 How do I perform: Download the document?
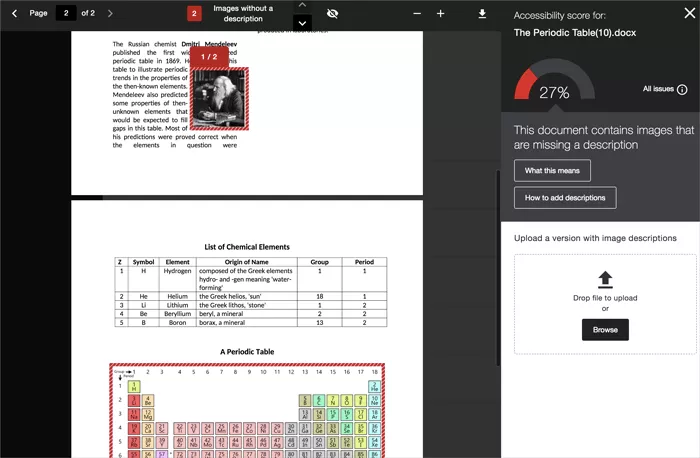click(482, 13)
